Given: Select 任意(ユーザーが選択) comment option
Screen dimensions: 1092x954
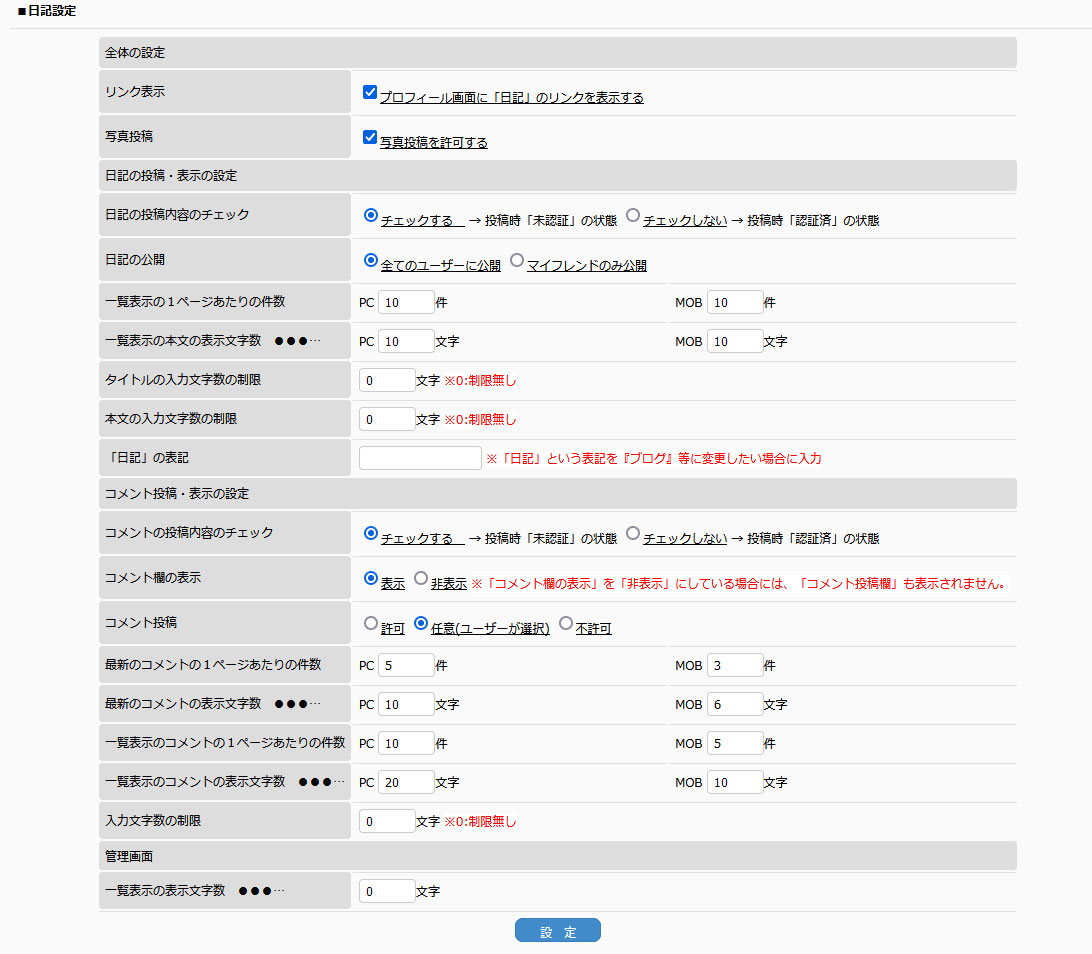Looking at the screenshot, I should [421, 623].
